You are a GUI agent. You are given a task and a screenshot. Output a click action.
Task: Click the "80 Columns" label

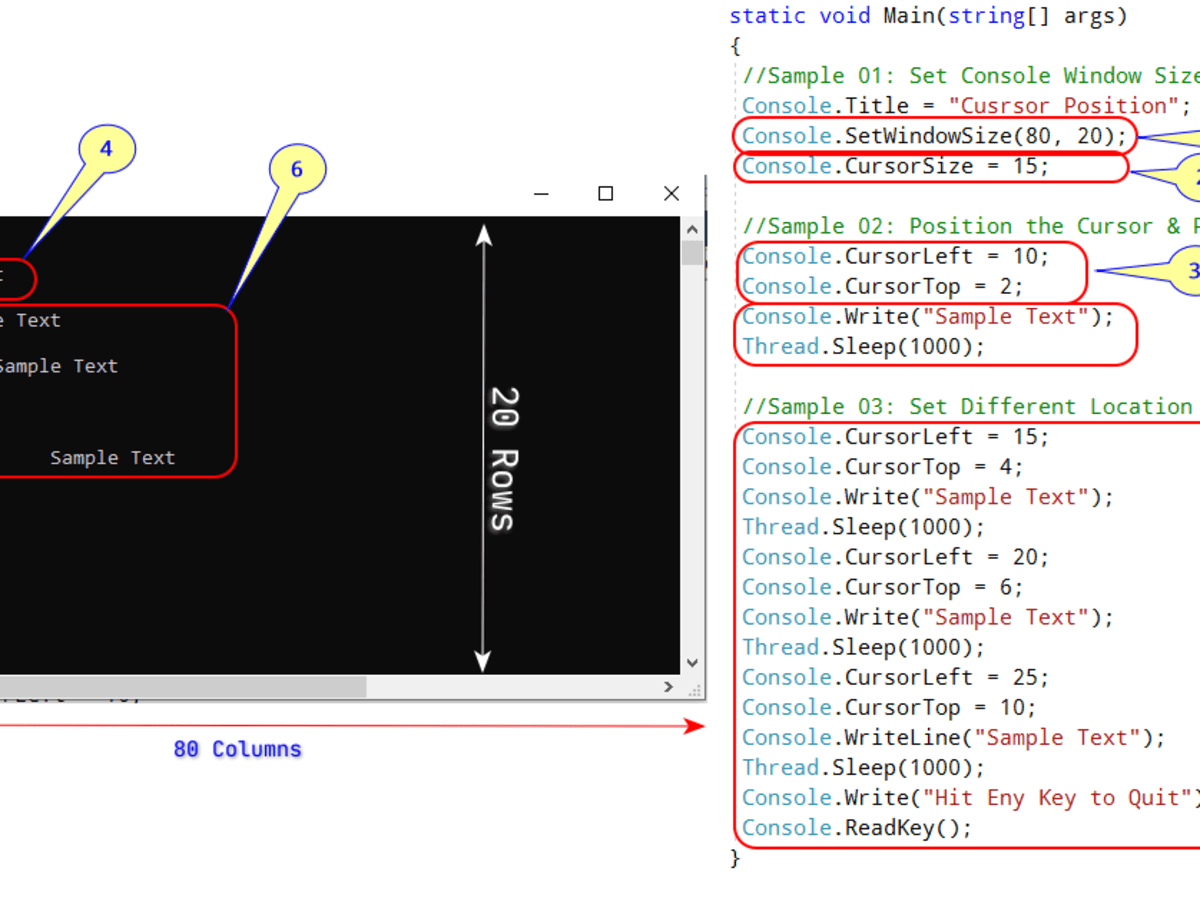point(237,749)
